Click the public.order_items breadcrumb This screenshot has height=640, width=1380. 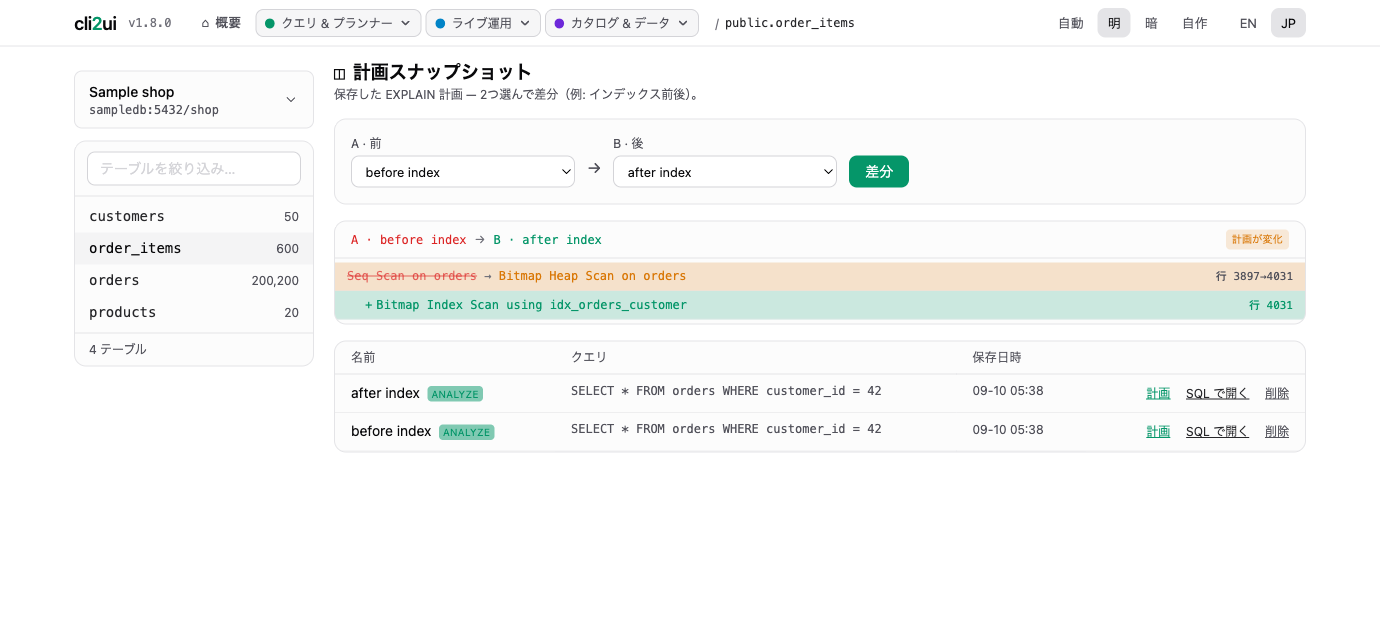pyautogui.click(x=790, y=23)
